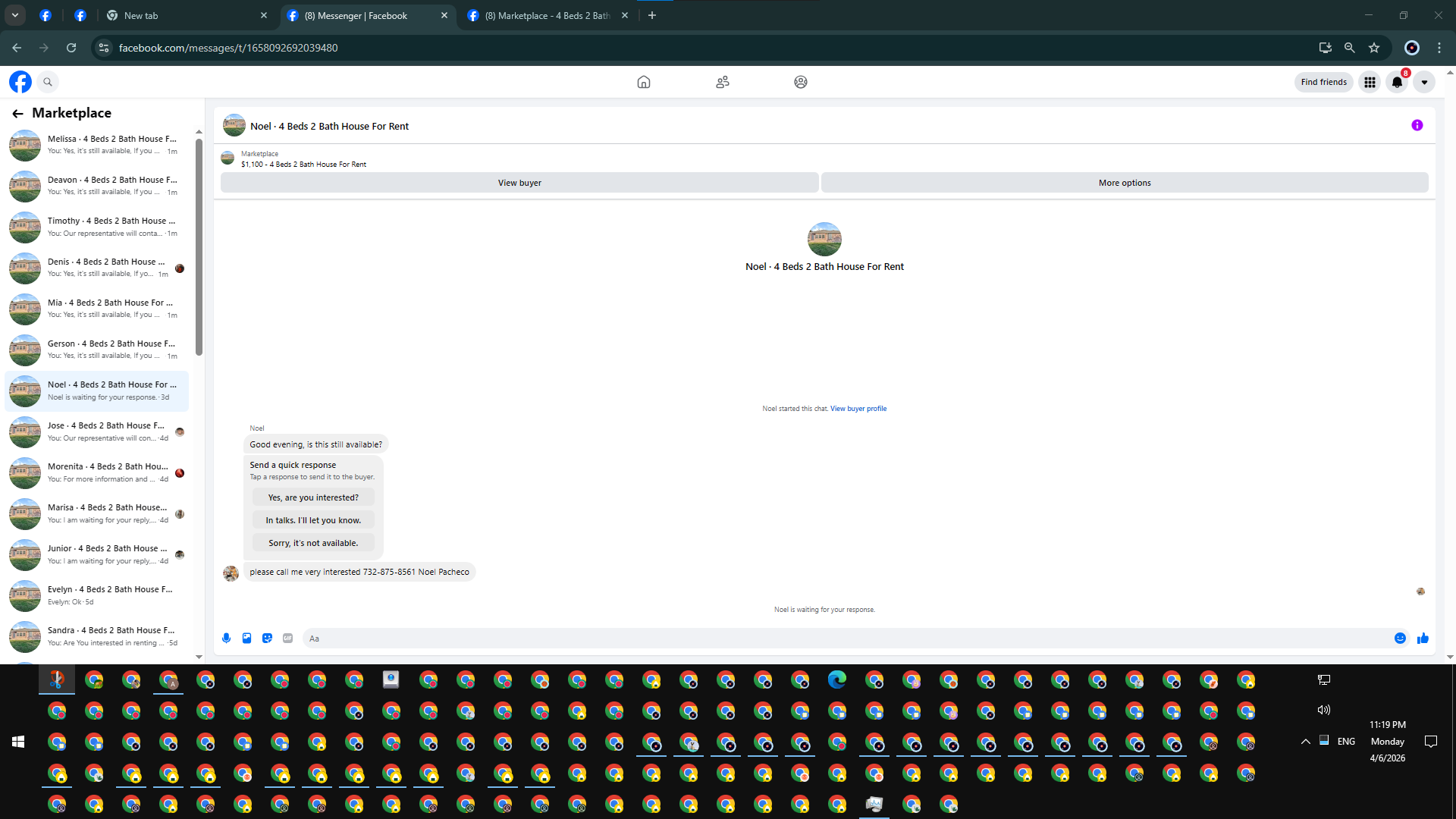Open the Facebook menu grid icon
This screenshot has width=1456, height=819.
tap(1370, 82)
